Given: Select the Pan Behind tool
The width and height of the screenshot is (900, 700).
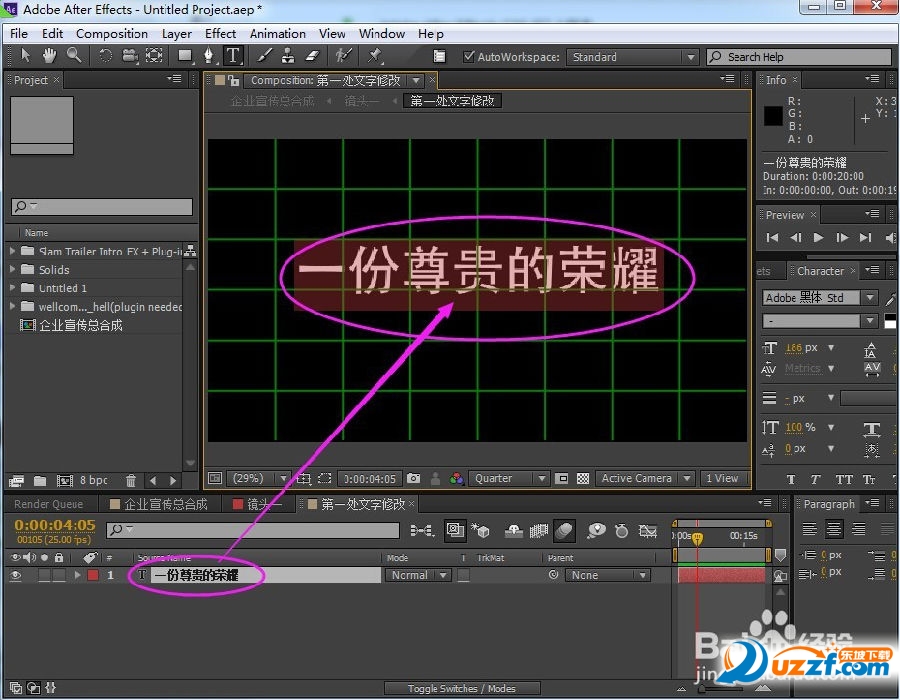Looking at the screenshot, I should 154,56.
